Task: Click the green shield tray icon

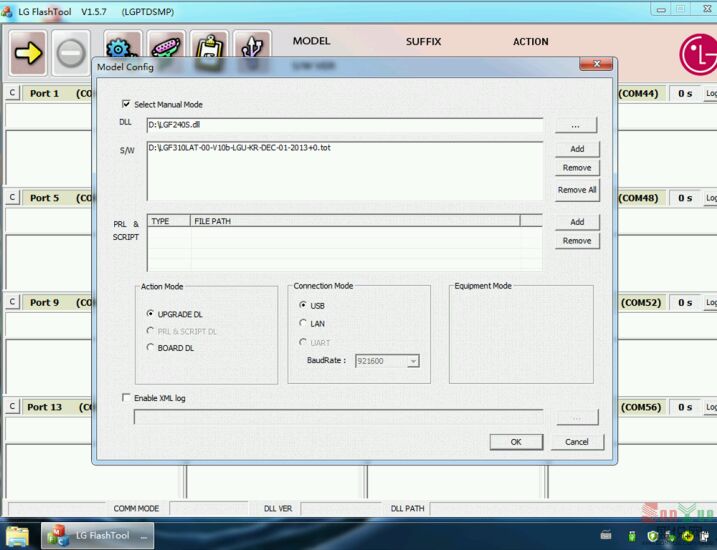Action: (x=653, y=536)
